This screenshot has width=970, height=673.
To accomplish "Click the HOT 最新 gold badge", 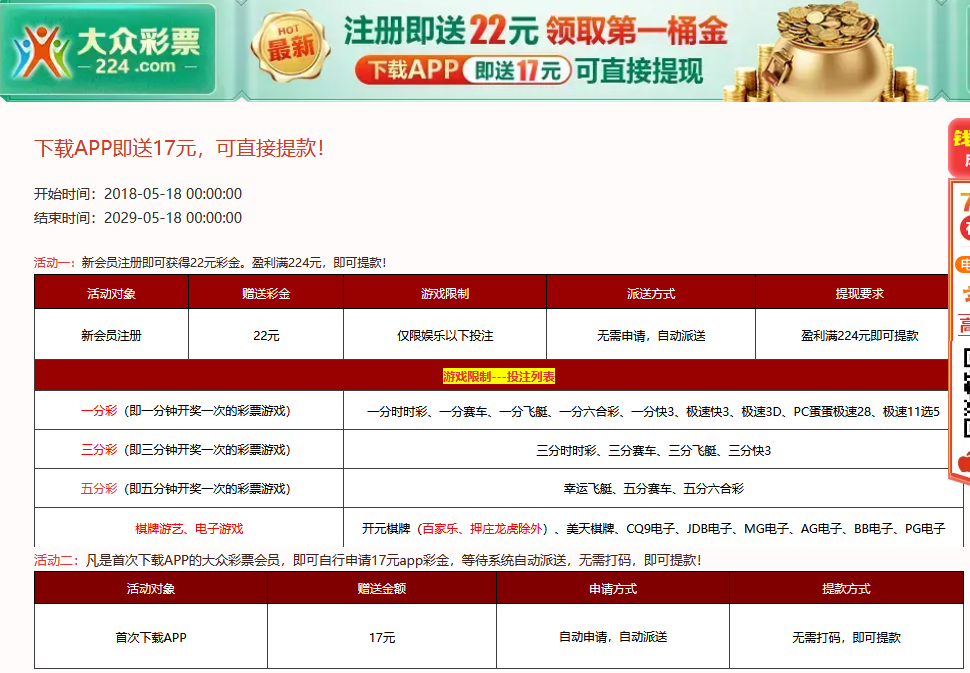I will (x=290, y=46).
